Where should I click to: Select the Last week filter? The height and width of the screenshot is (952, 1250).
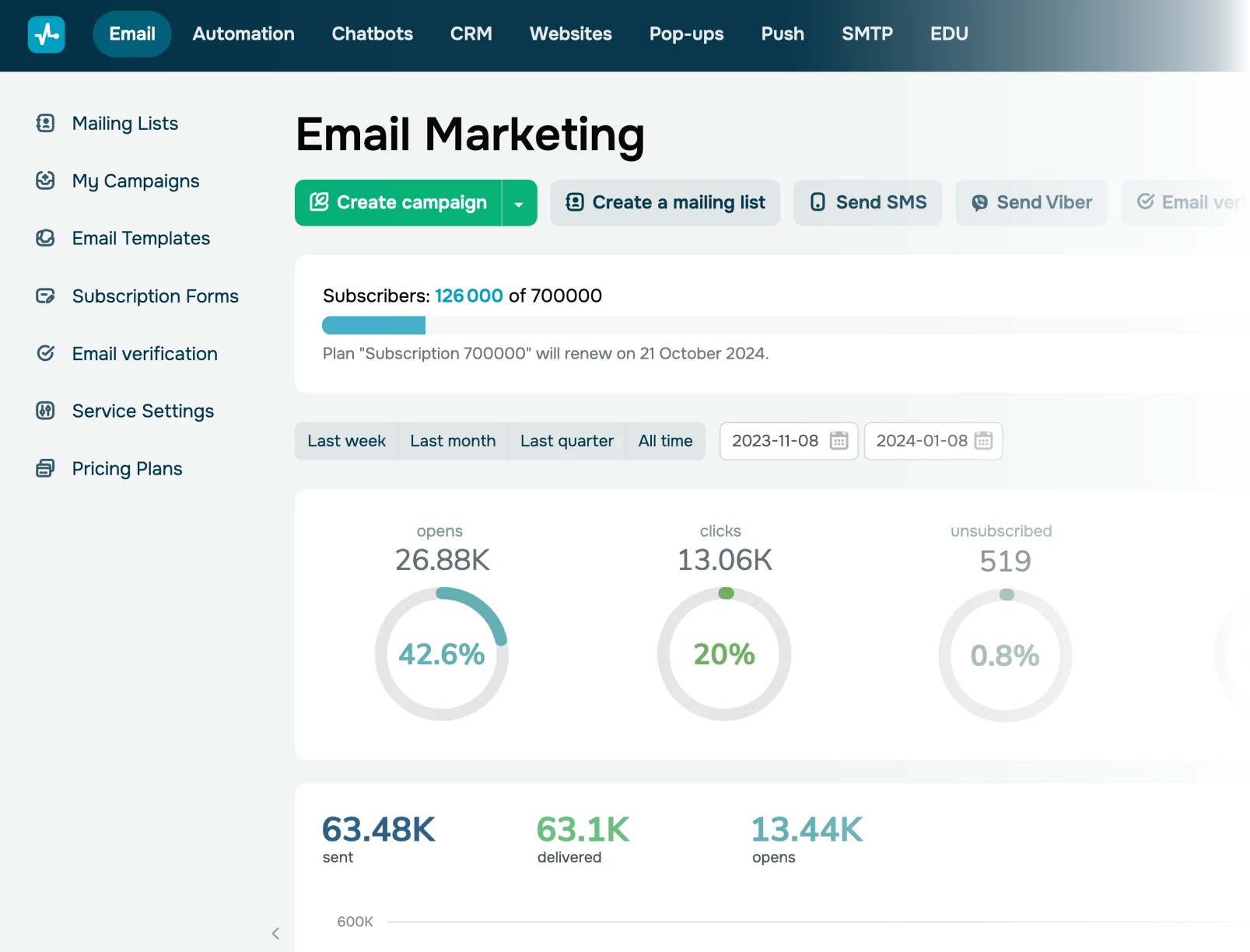click(x=346, y=441)
